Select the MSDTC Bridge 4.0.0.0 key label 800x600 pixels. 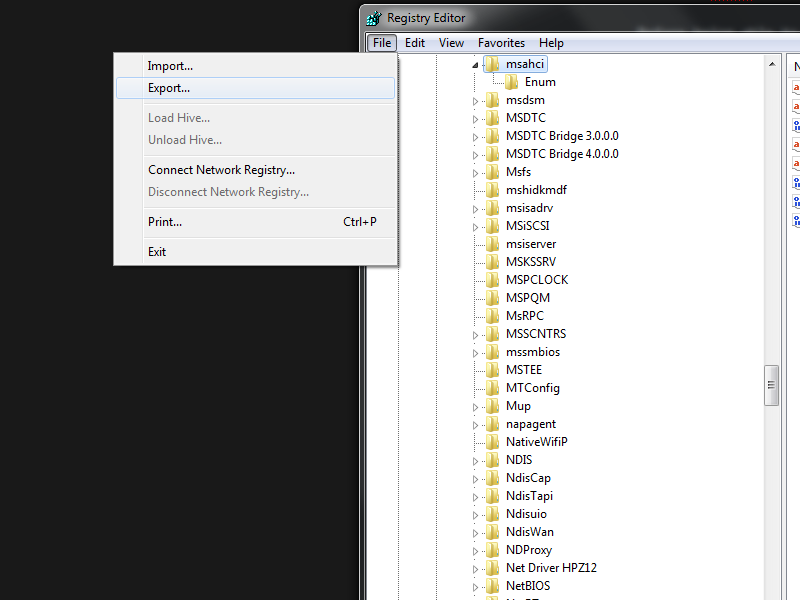(562, 154)
